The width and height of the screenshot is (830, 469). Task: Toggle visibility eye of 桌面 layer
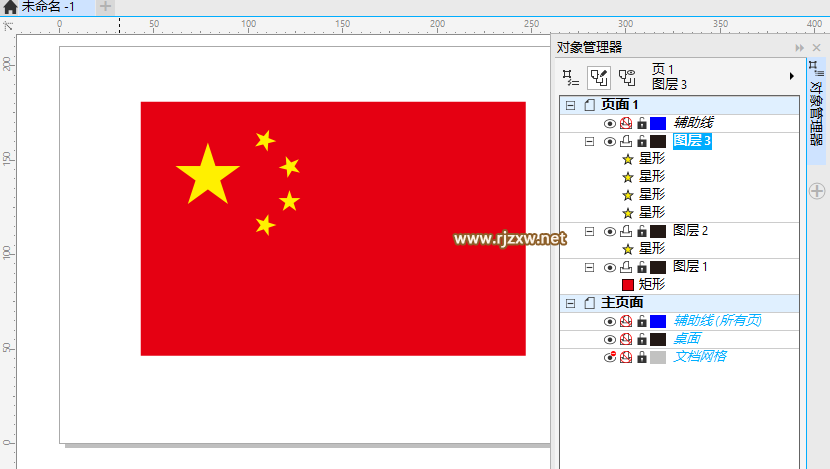[610, 339]
